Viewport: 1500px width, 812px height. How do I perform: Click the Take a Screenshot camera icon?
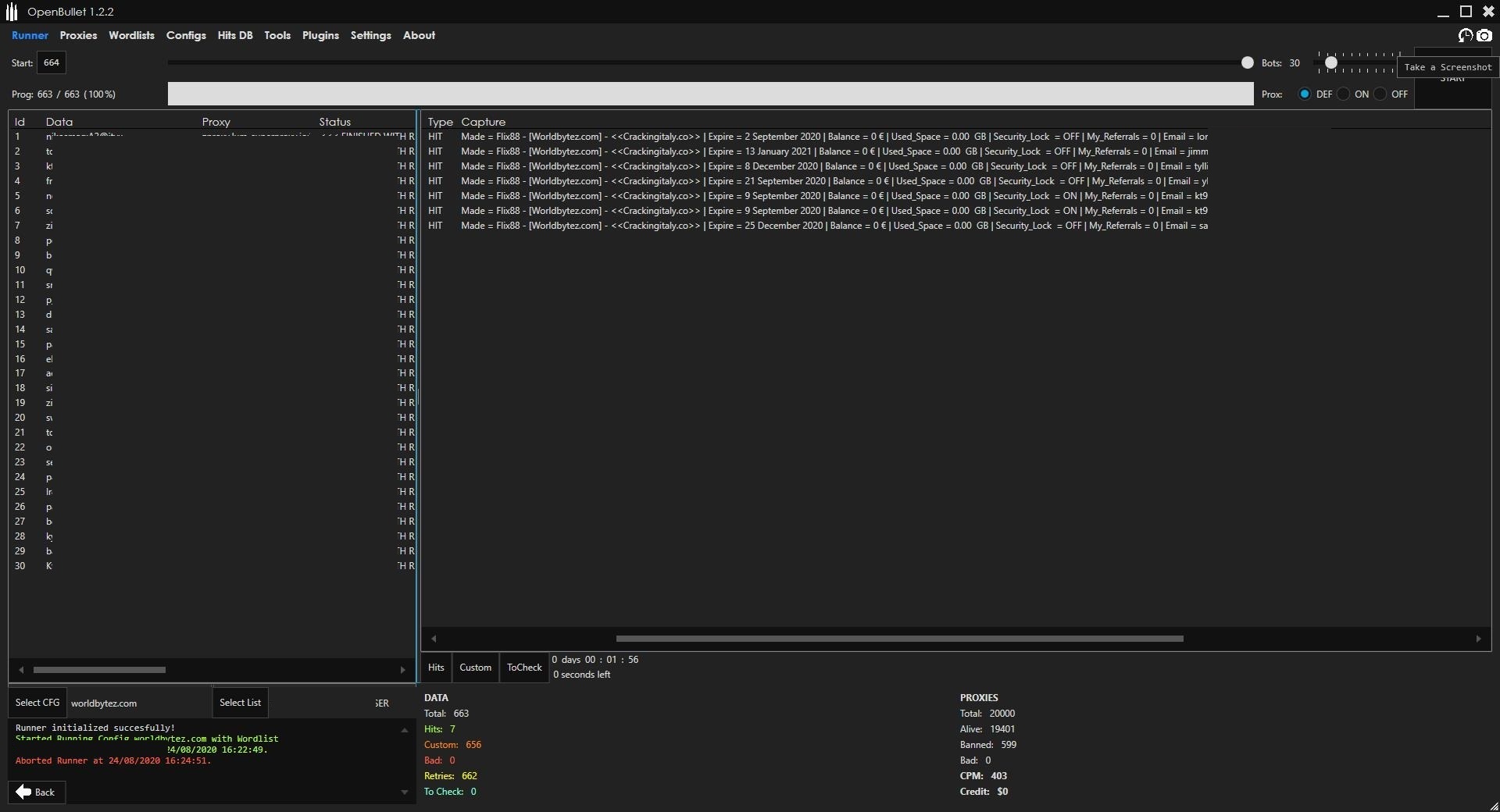click(x=1484, y=35)
